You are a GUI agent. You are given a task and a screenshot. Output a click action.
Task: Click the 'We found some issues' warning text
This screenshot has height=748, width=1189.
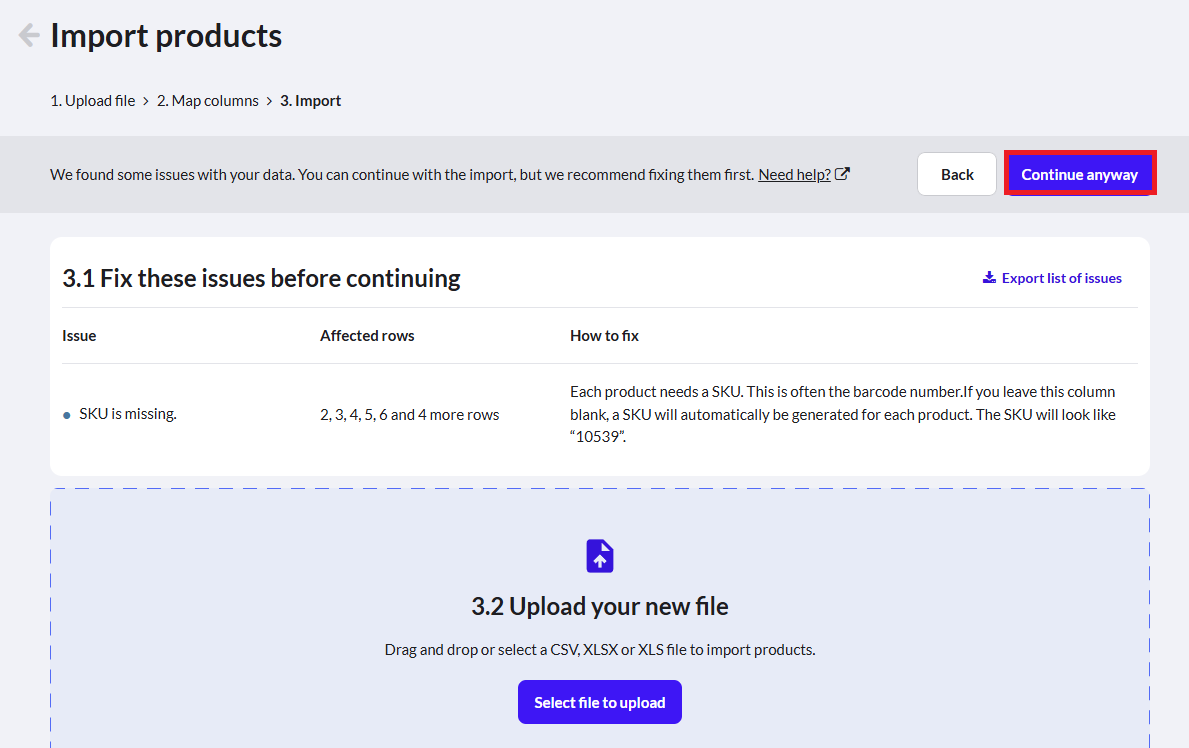pyautogui.click(x=403, y=174)
